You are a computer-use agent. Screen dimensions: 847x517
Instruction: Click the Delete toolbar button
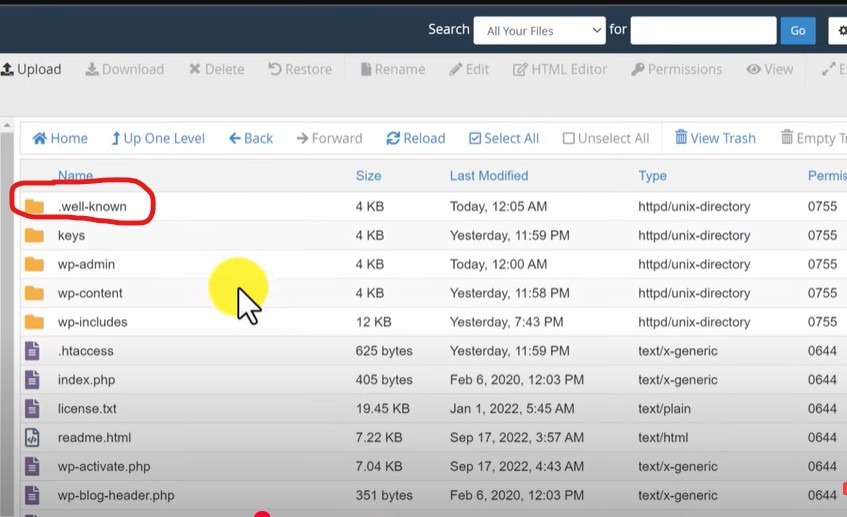click(x=217, y=69)
